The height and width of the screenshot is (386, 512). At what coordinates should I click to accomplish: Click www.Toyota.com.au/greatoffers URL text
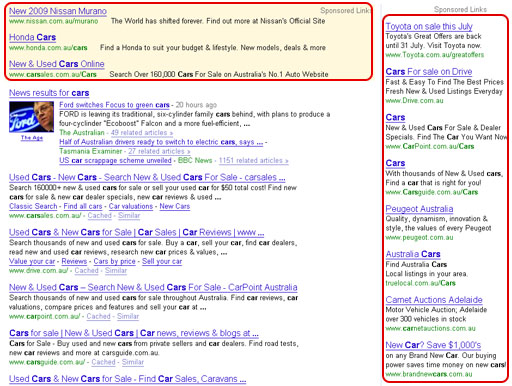[x=435, y=55]
